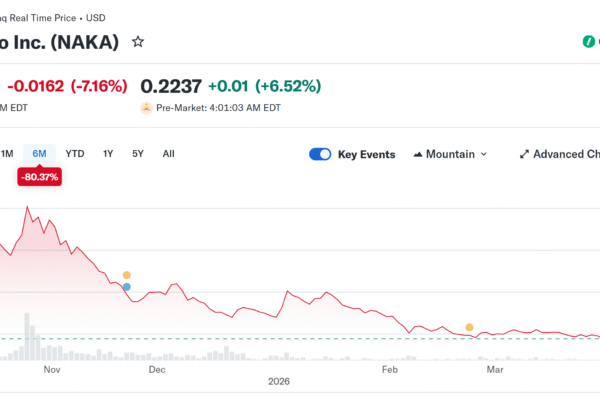The image size is (600, 400).
Task: Click the Pre-Market 4:01:03 AM EDT timestamp
Action: (x=218, y=108)
